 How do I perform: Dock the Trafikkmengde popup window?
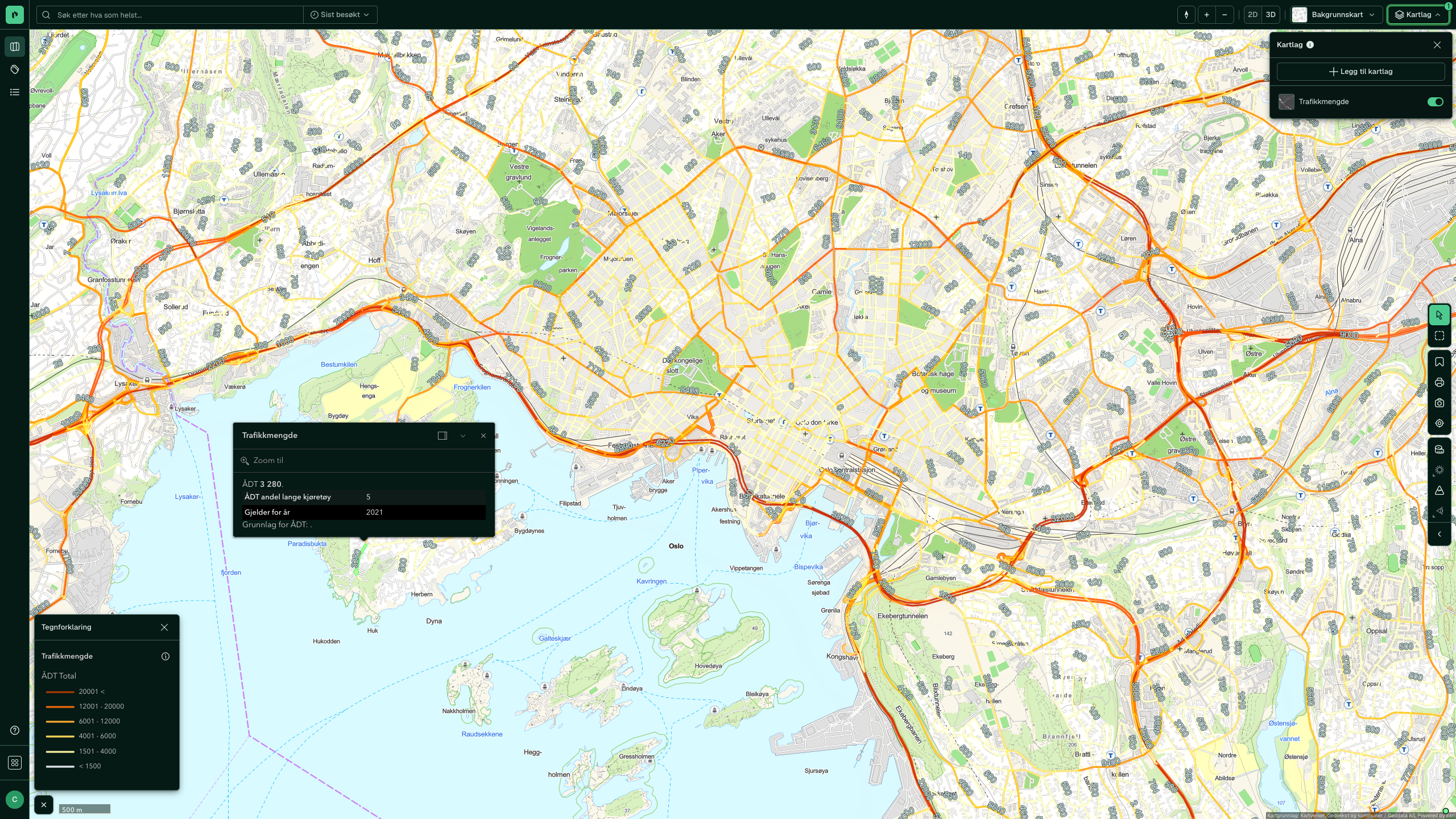tap(442, 436)
